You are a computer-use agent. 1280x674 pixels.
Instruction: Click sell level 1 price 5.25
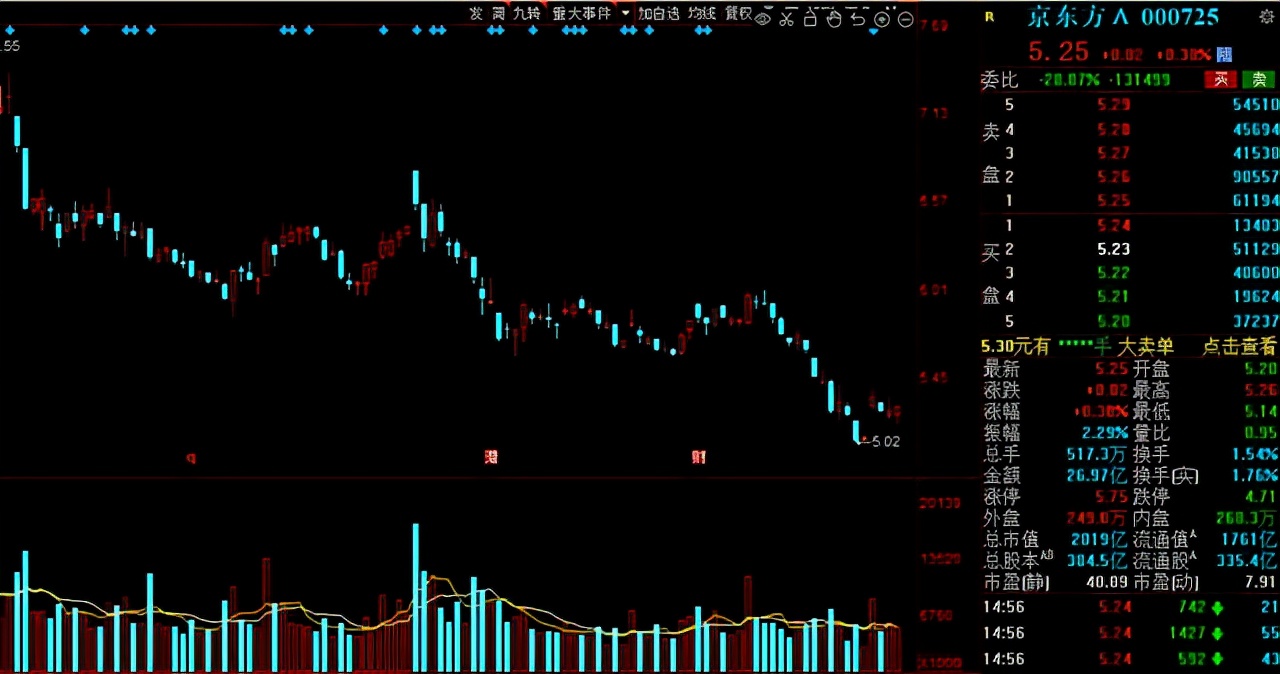[x=1113, y=201]
